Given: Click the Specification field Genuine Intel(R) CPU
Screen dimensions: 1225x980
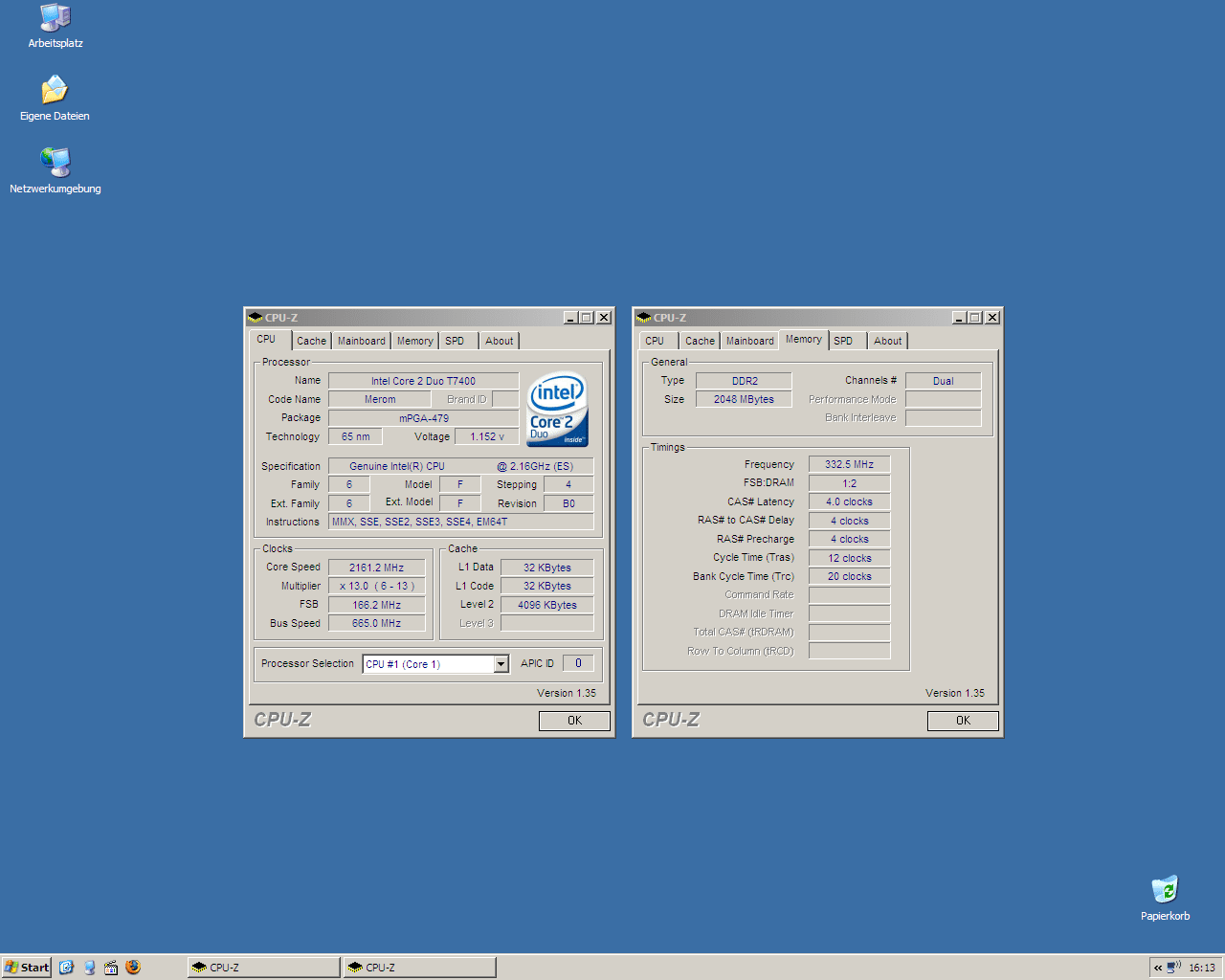Looking at the screenshot, I should (x=460, y=466).
